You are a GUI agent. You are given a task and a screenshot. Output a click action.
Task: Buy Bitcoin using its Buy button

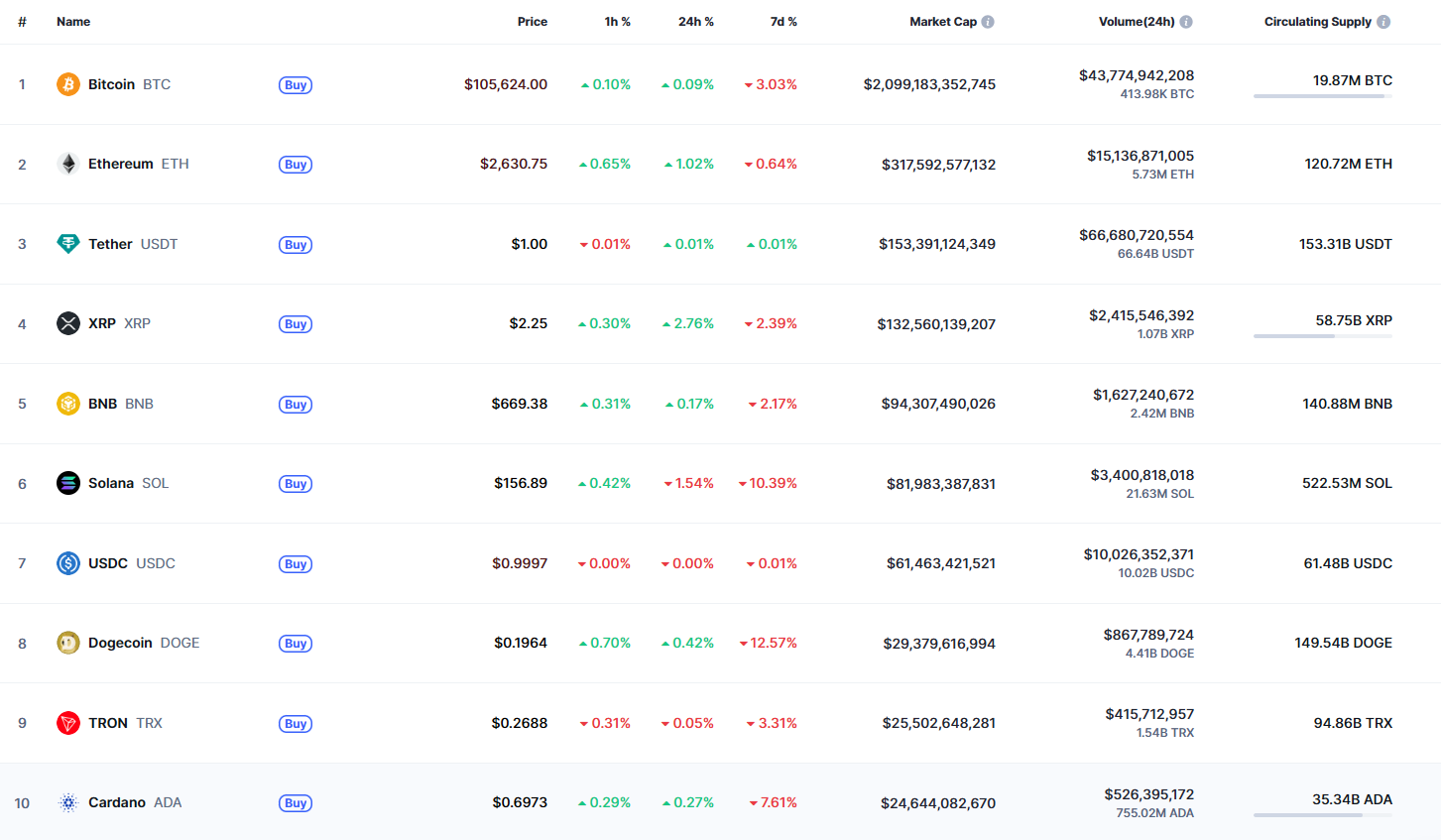point(296,85)
